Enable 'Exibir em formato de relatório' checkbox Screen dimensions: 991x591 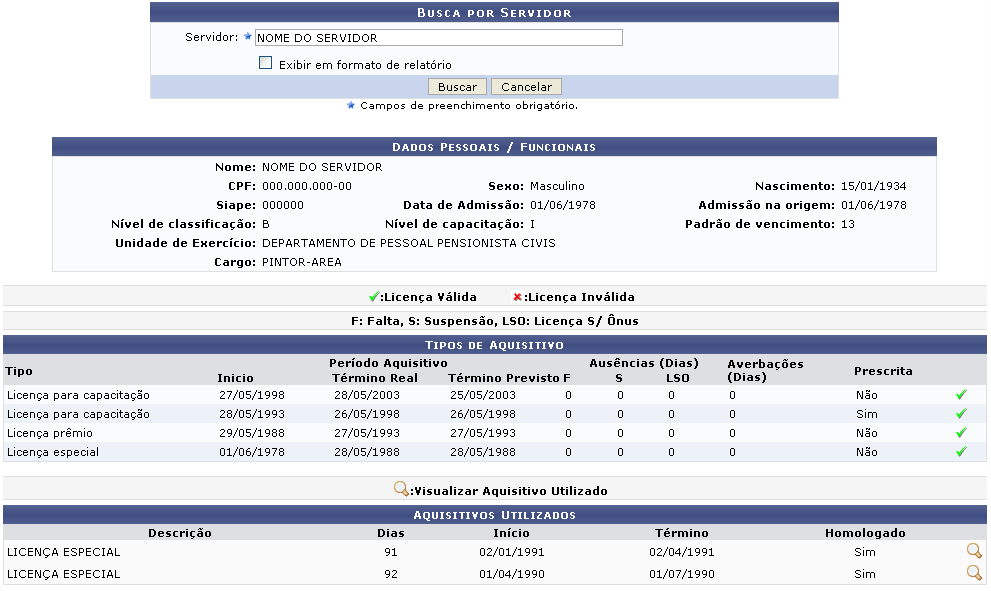click(x=266, y=63)
